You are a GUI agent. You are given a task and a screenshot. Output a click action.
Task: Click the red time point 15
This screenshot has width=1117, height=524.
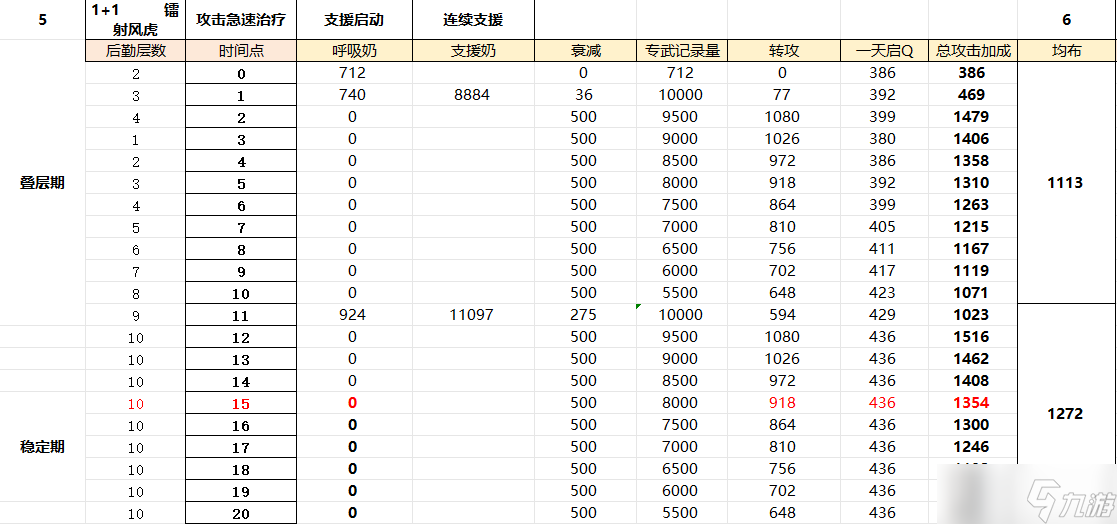241,404
